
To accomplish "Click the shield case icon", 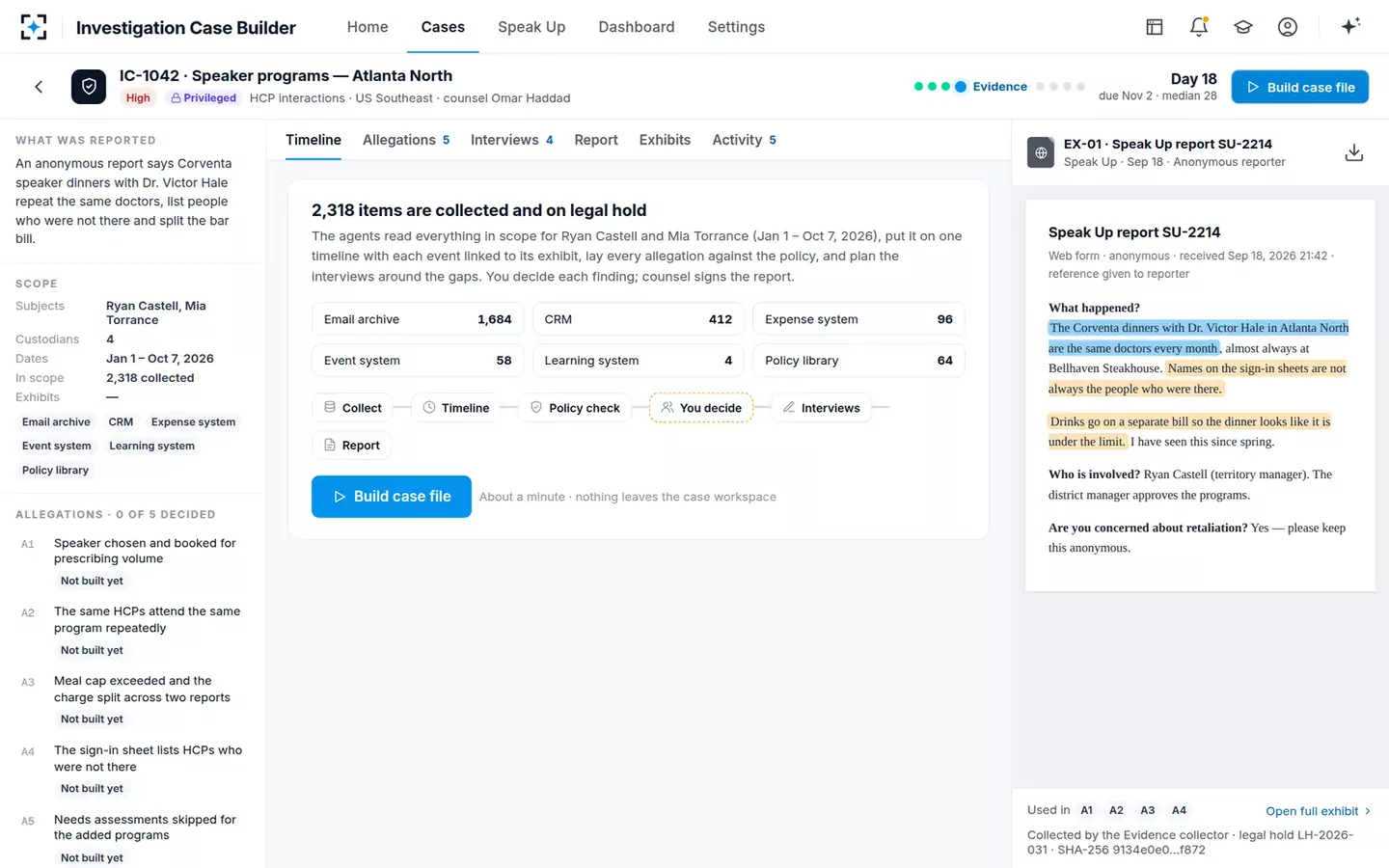I will click(x=89, y=87).
